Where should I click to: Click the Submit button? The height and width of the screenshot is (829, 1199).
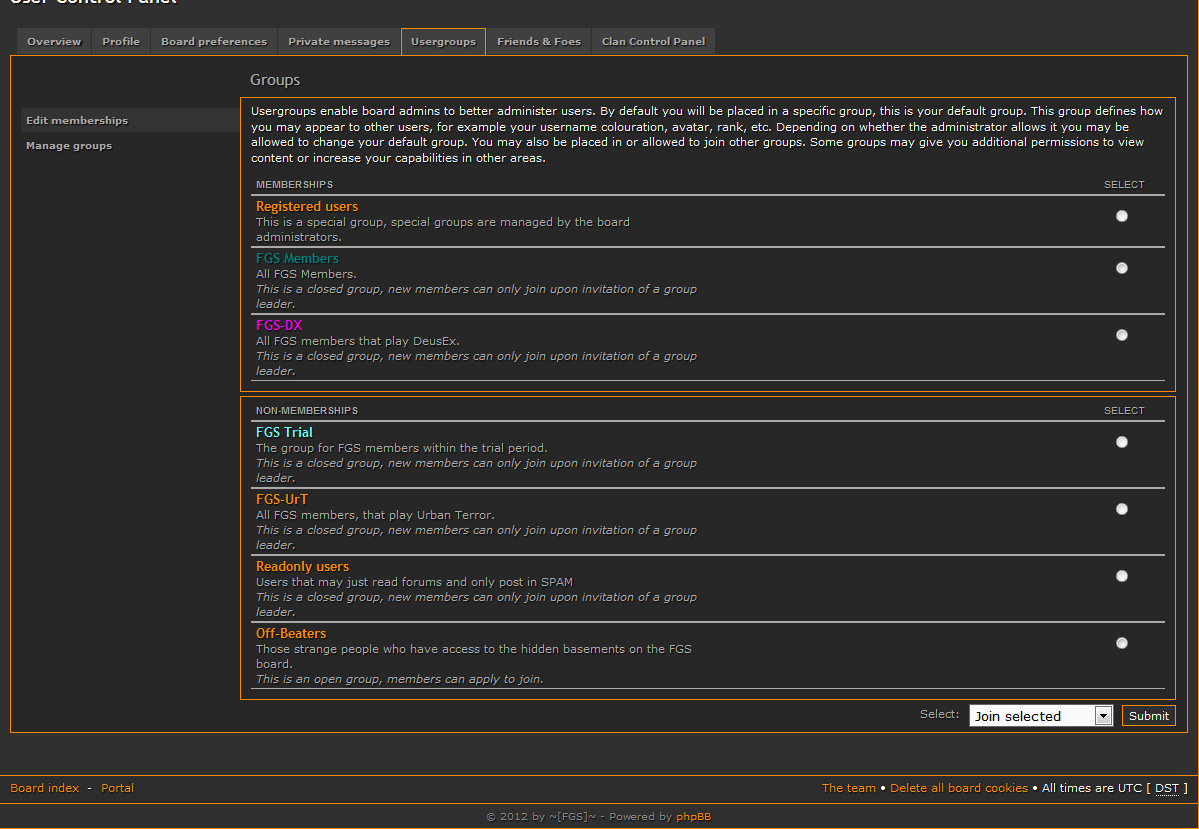tap(1148, 716)
